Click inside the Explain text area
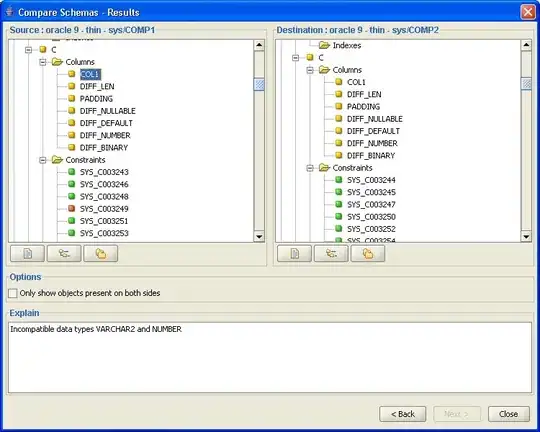Screen dimensions: 540x432 tap(270, 357)
